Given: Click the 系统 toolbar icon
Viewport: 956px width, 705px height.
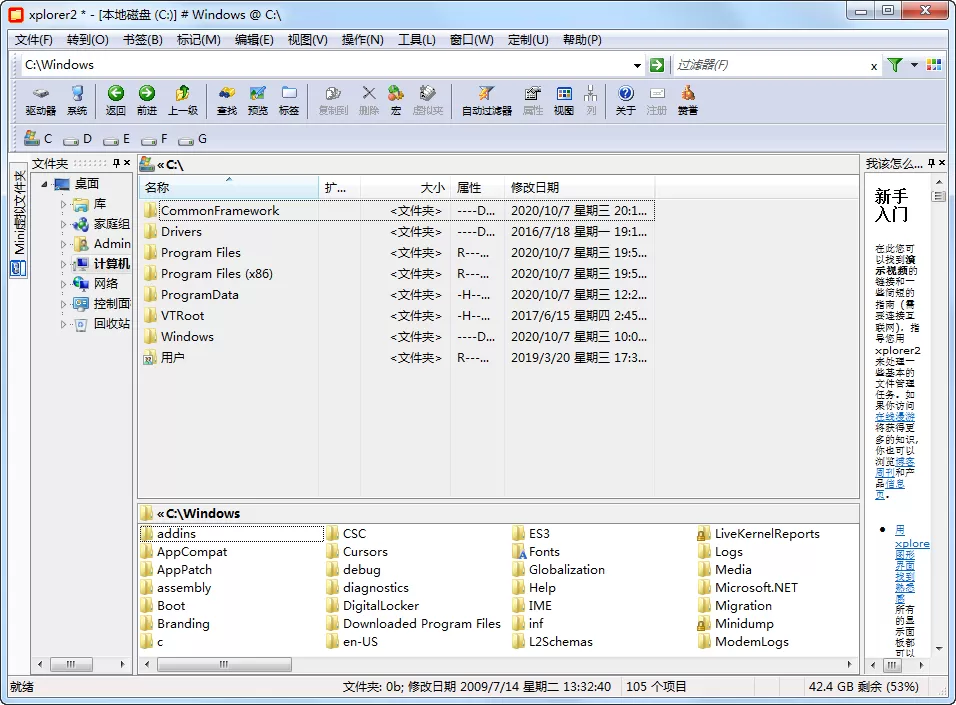Looking at the screenshot, I should pos(77,101).
